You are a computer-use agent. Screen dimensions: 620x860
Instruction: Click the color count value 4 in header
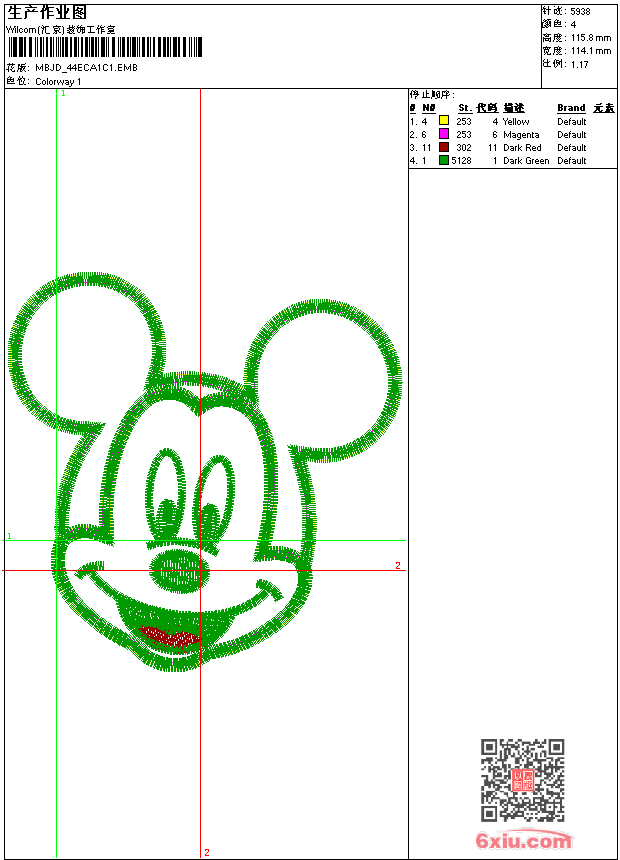pyautogui.click(x=573, y=25)
